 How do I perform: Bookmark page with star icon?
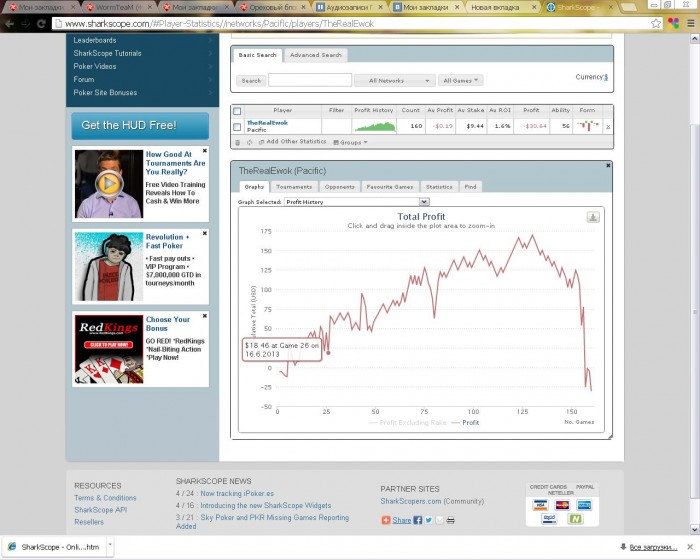[655, 24]
